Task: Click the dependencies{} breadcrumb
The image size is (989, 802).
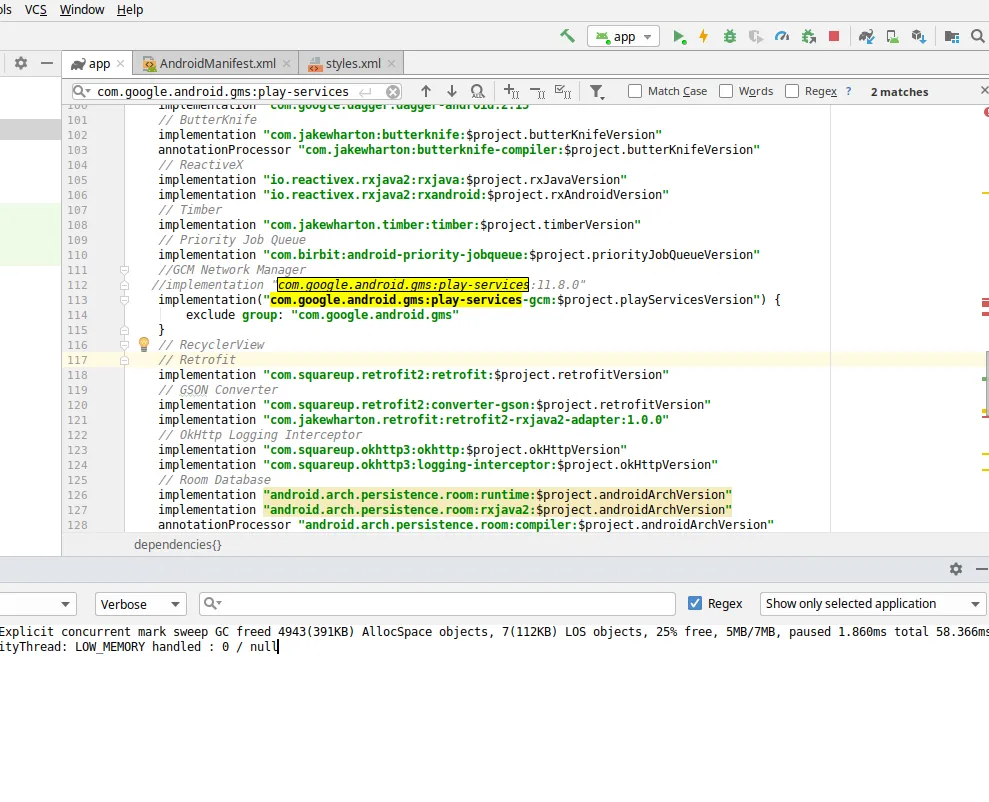Action: click(x=178, y=545)
